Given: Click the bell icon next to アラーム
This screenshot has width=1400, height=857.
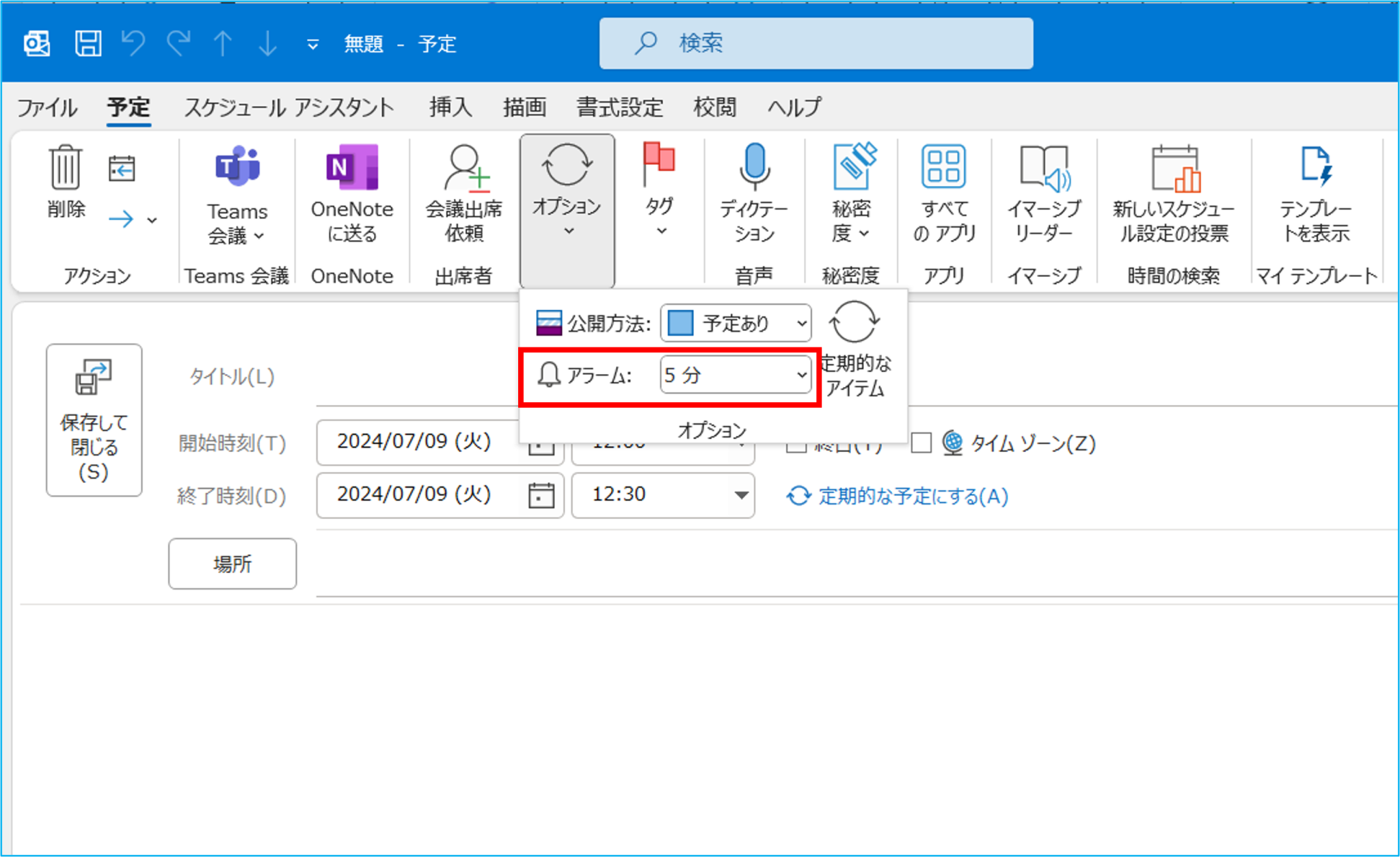Looking at the screenshot, I should (x=548, y=375).
